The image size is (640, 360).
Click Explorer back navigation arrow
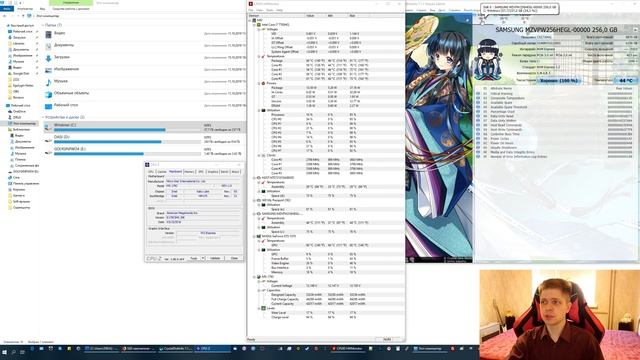[4, 16]
